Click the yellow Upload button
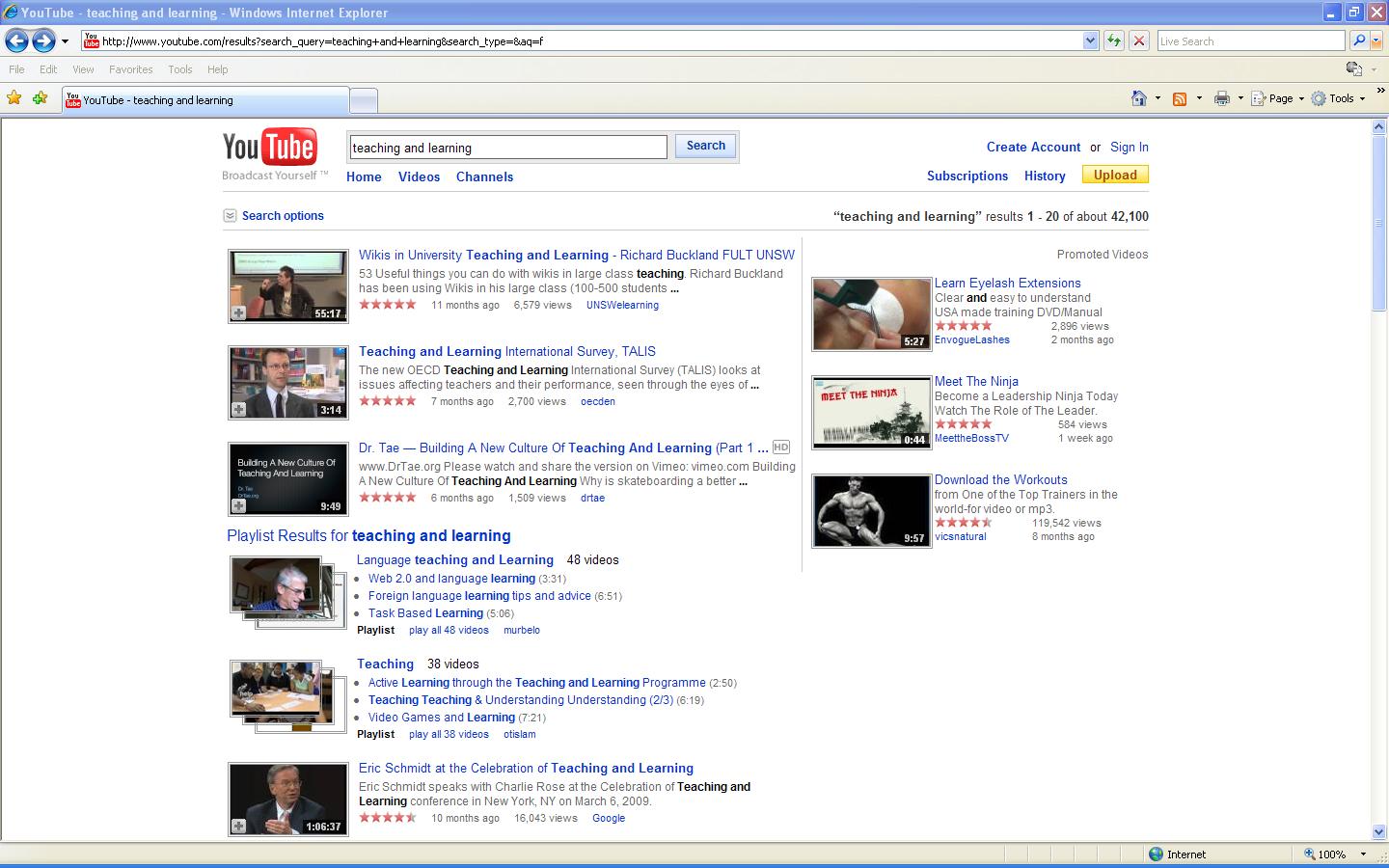Image resolution: width=1389 pixels, height=868 pixels. coord(1115,175)
